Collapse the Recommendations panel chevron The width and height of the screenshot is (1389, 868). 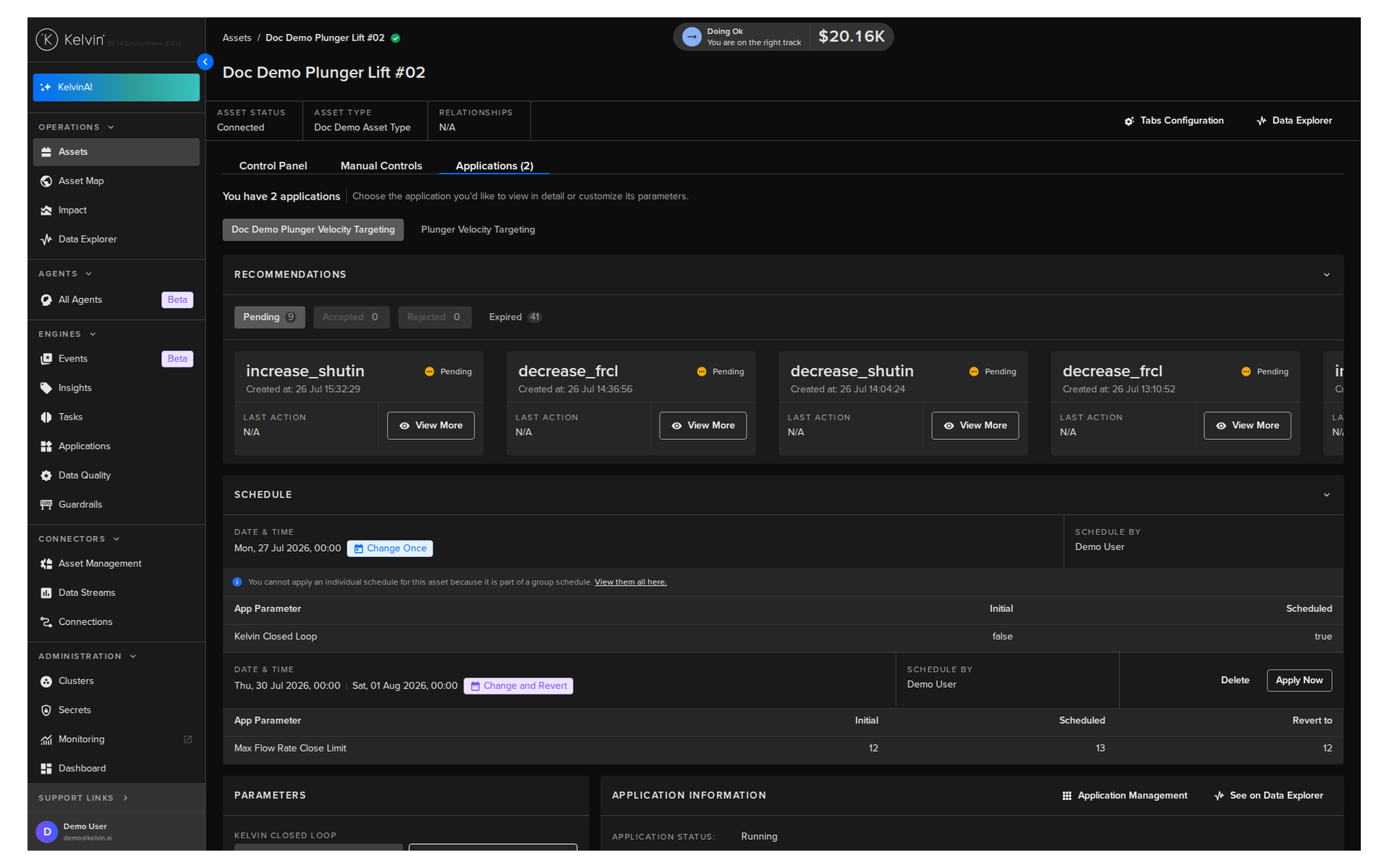coord(1327,275)
